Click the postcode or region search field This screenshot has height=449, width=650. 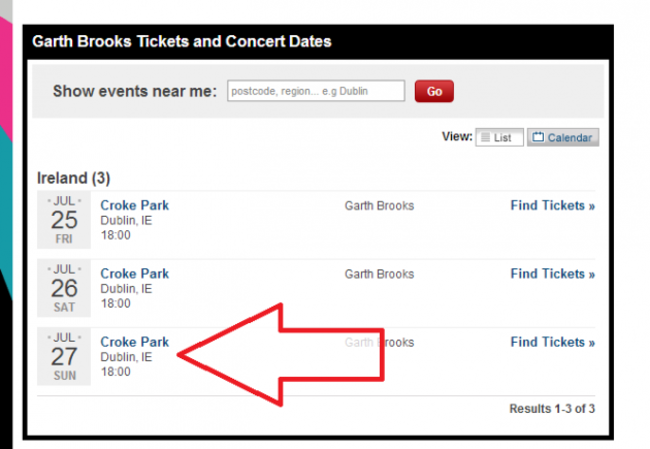click(x=316, y=91)
